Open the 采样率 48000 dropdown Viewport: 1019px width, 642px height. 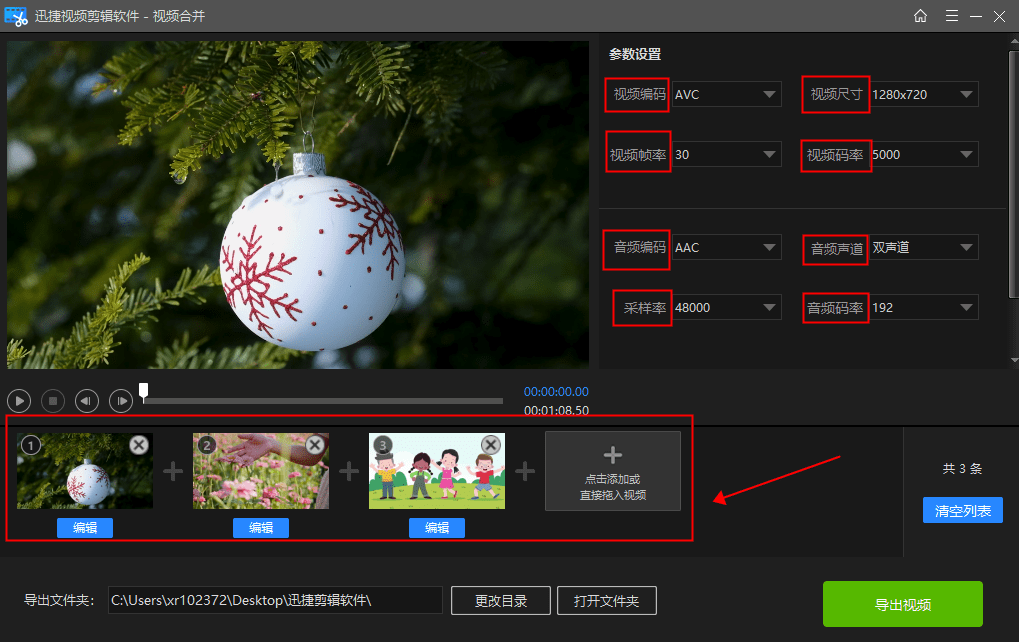coord(727,307)
